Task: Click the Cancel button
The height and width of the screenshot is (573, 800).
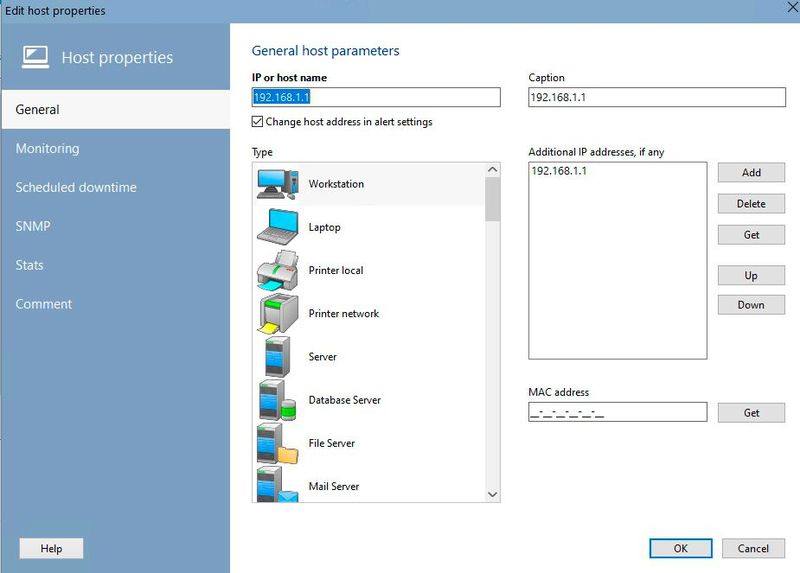Action: pos(753,549)
